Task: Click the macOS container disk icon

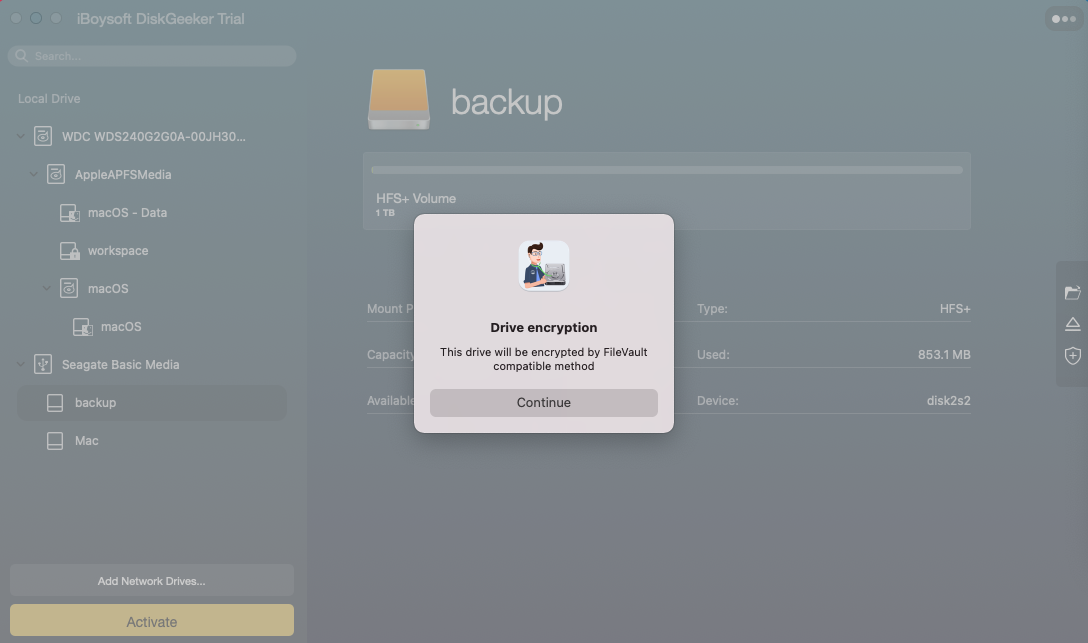Action: pos(69,288)
